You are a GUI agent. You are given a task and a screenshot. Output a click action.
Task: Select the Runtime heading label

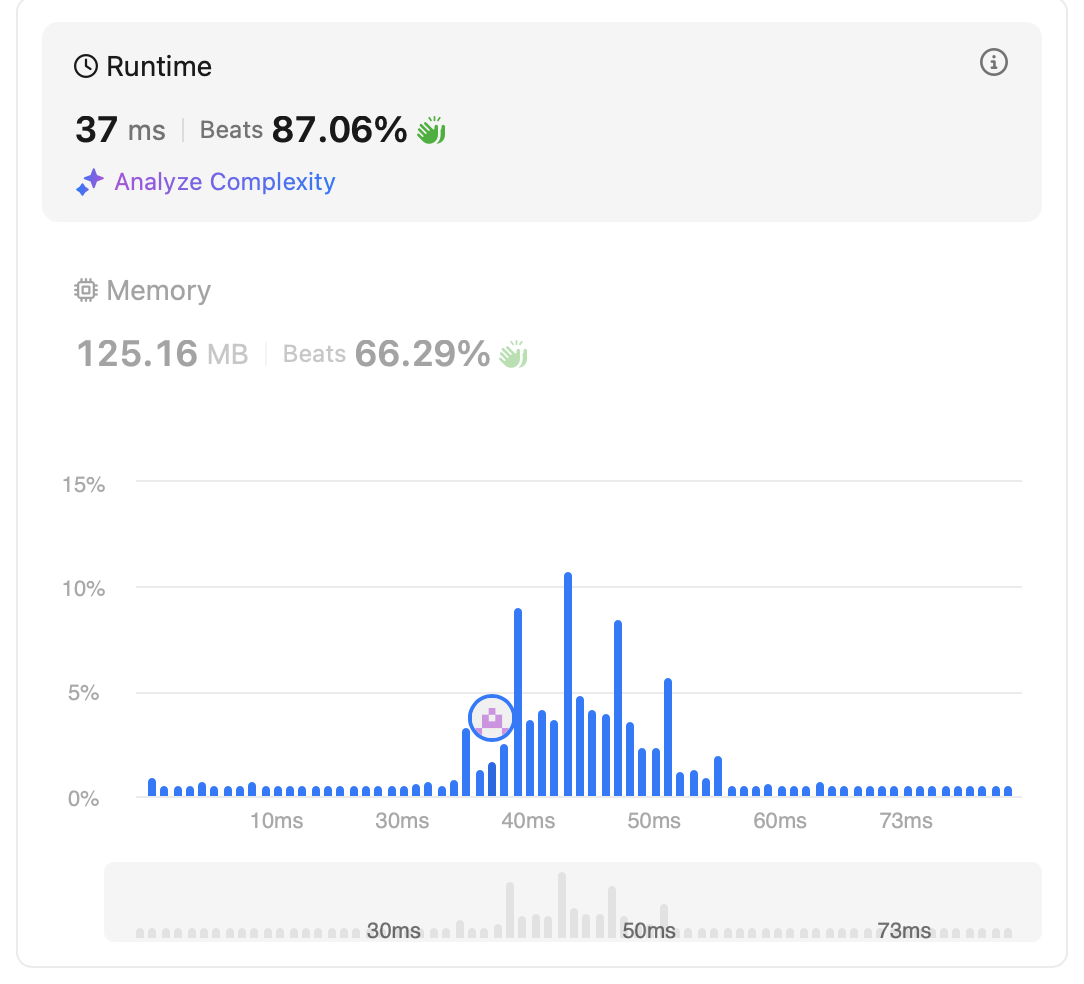pyautogui.click(x=158, y=67)
